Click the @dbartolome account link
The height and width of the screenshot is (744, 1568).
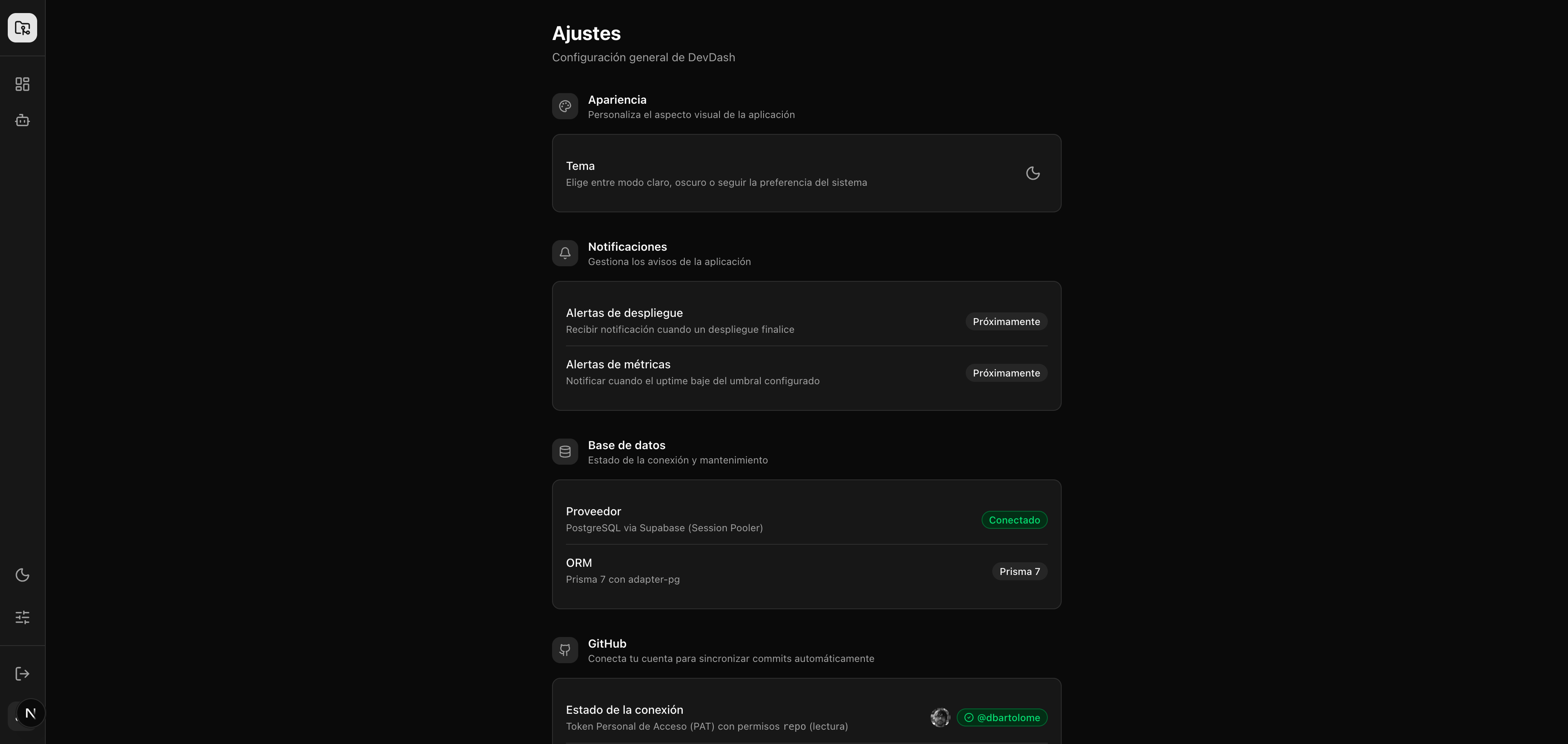(1002, 717)
